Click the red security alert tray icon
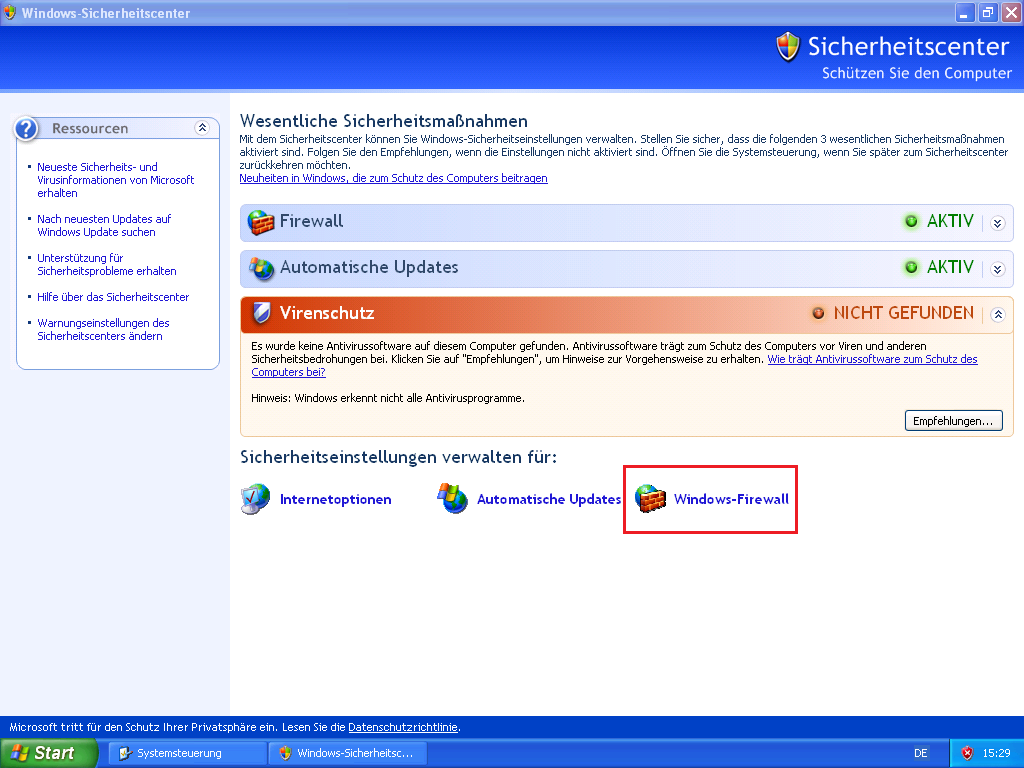The width and height of the screenshot is (1024, 768). pyautogui.click(x=967, y=753)
